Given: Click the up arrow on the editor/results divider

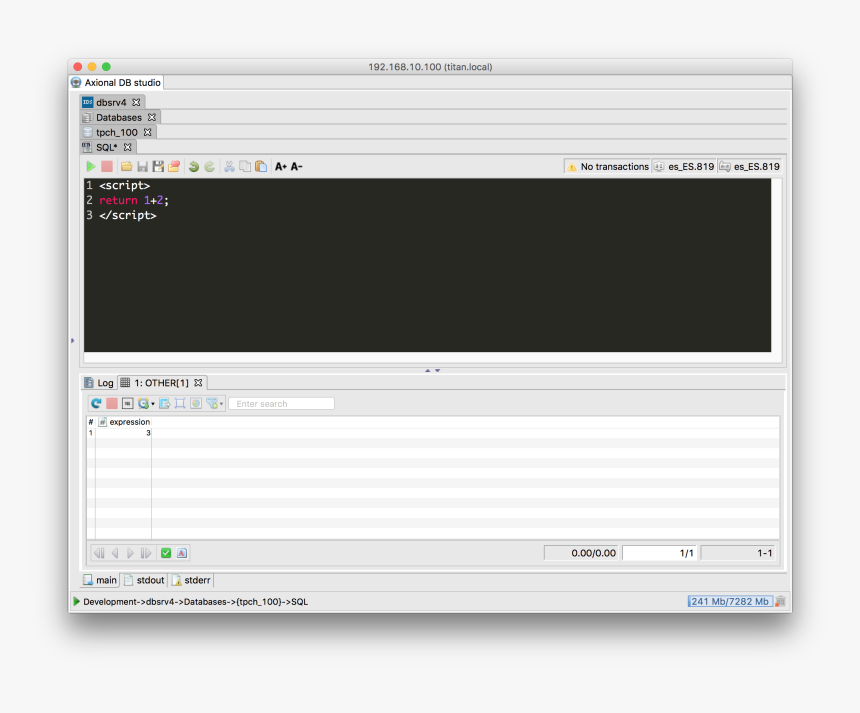Looking at the screenshot, I should (x=428, y=371).
